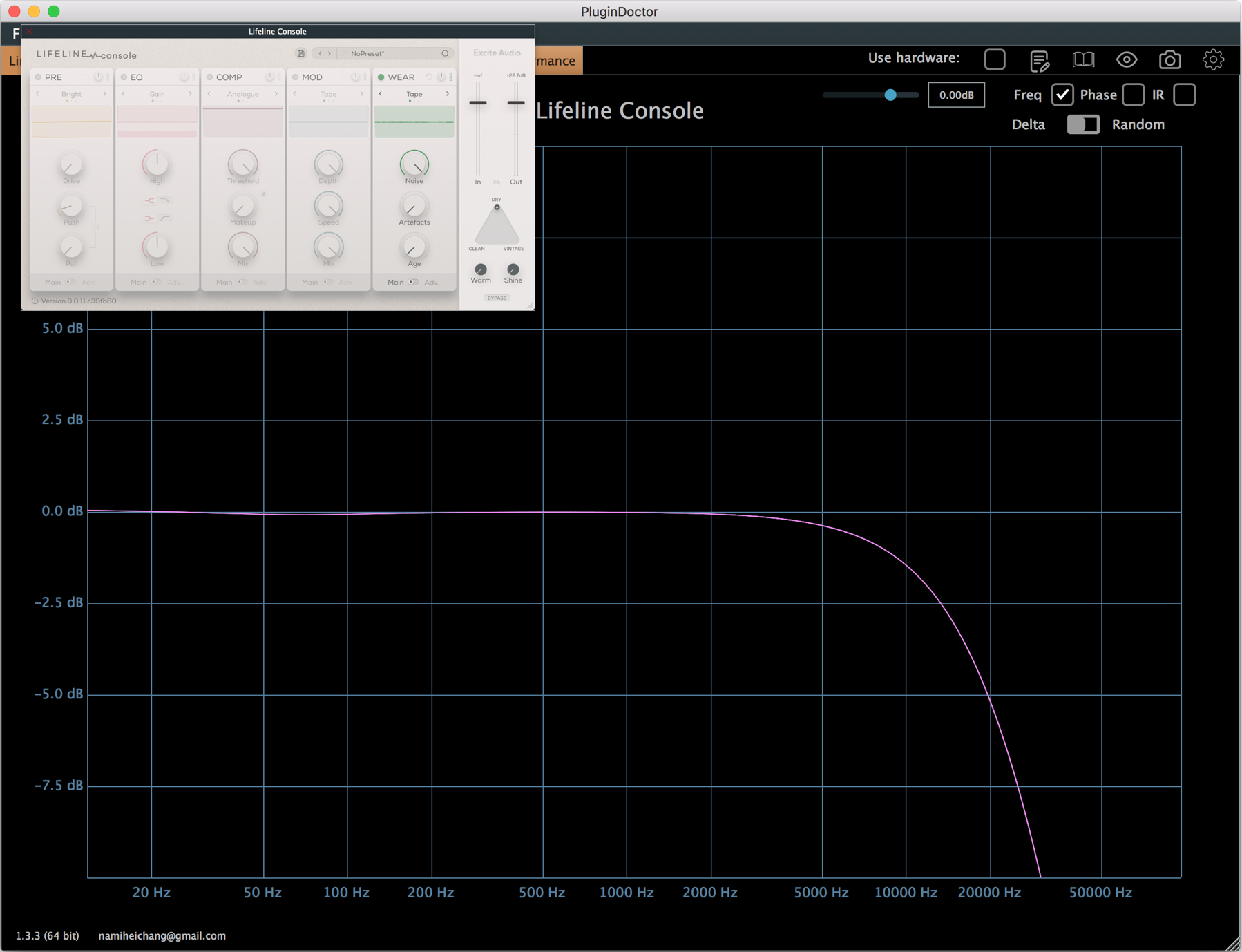The image size is (1242, 952).
Task: Open PluginDoctor settings gear icon
Action: tap(1213, 60)
